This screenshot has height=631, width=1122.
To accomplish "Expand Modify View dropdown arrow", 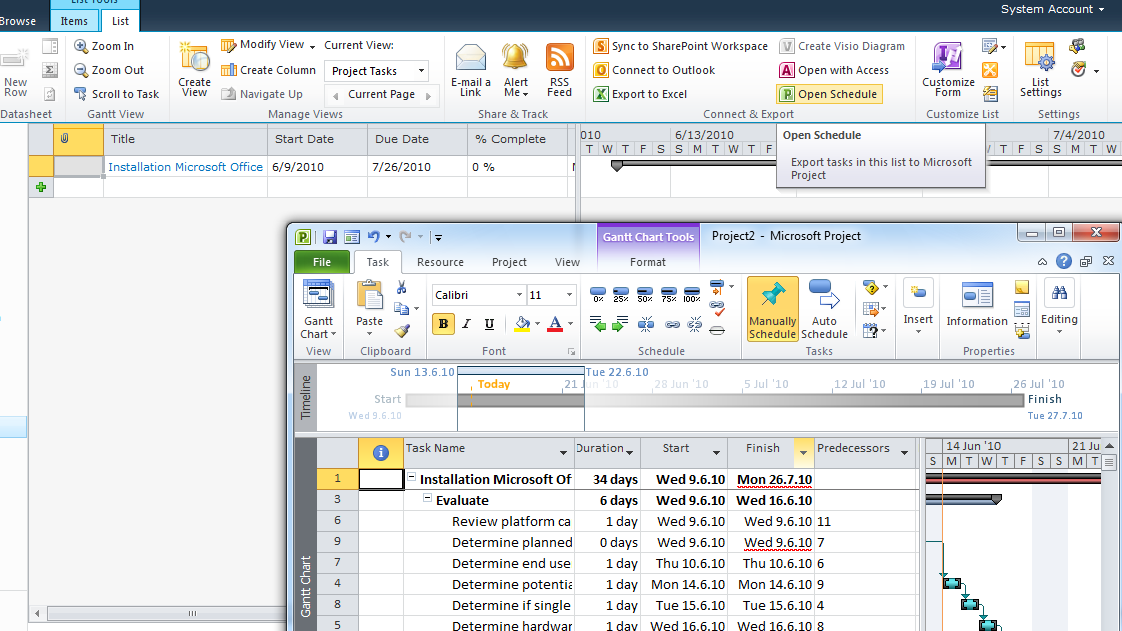I will (x=312, y=46).
